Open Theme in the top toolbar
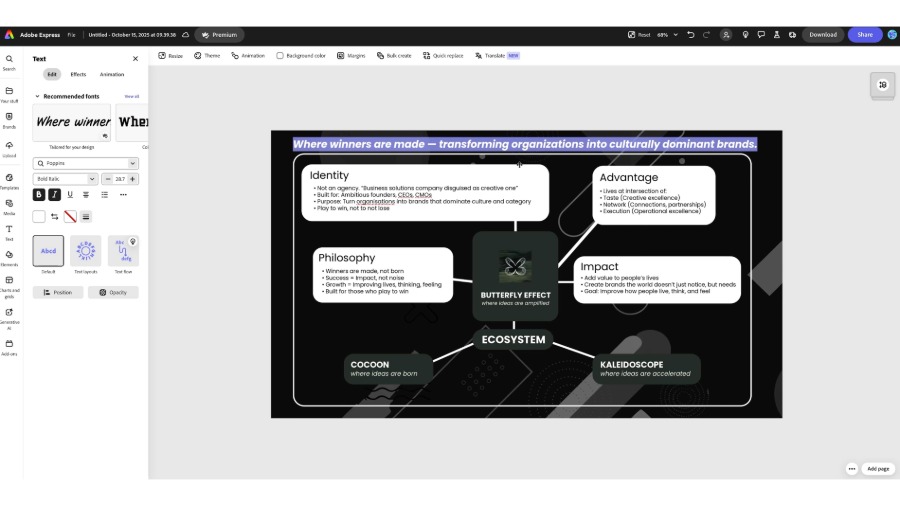Screen dimensions: 900x506 coord(207,56)
